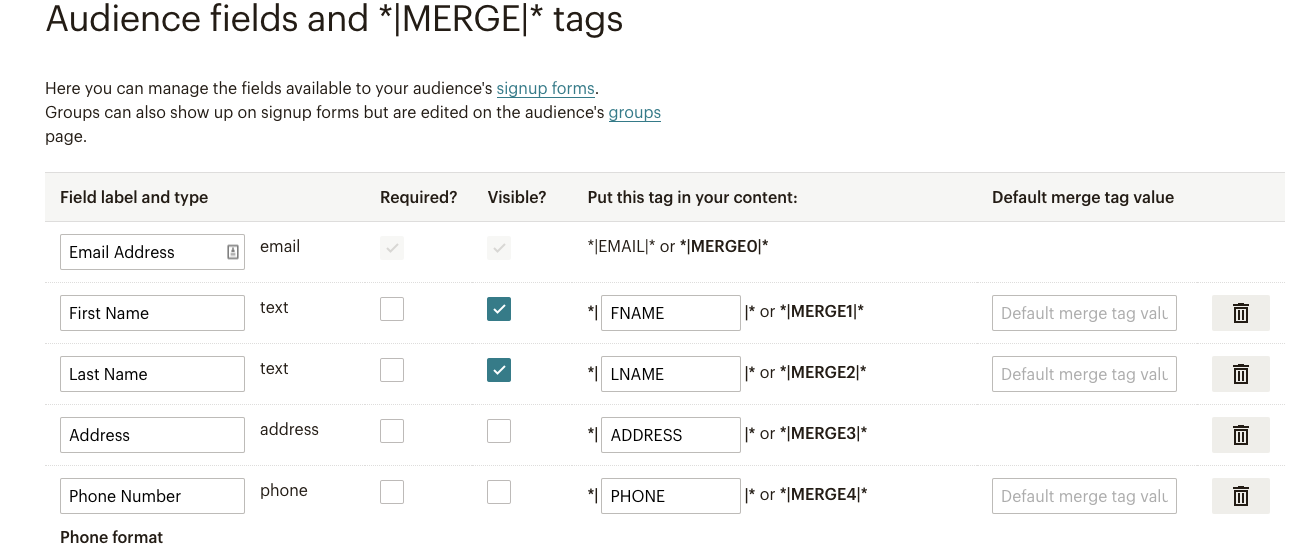Click the First Name label input
Image resolution: width=1292 pixels, height=548 pixels.
pyautogui.click(x=152, y=313)
